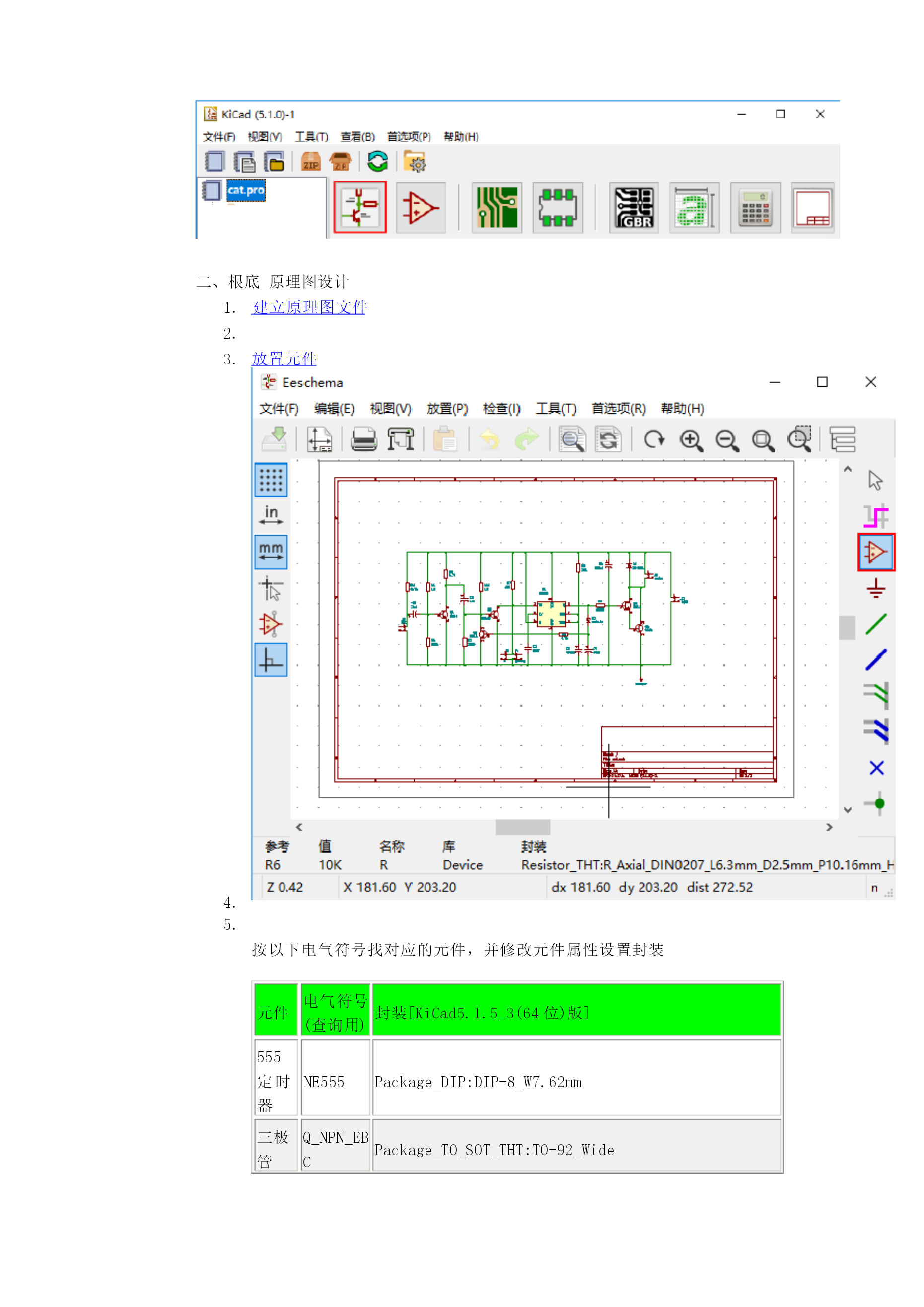Refresh the KiCad project tree

pos(377,162)
